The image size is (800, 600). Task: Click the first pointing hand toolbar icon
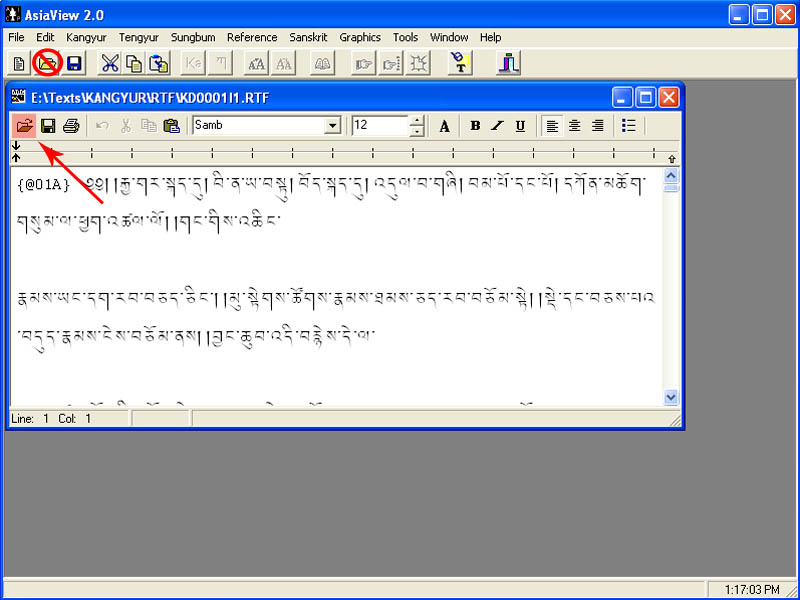tap(363, 63)
